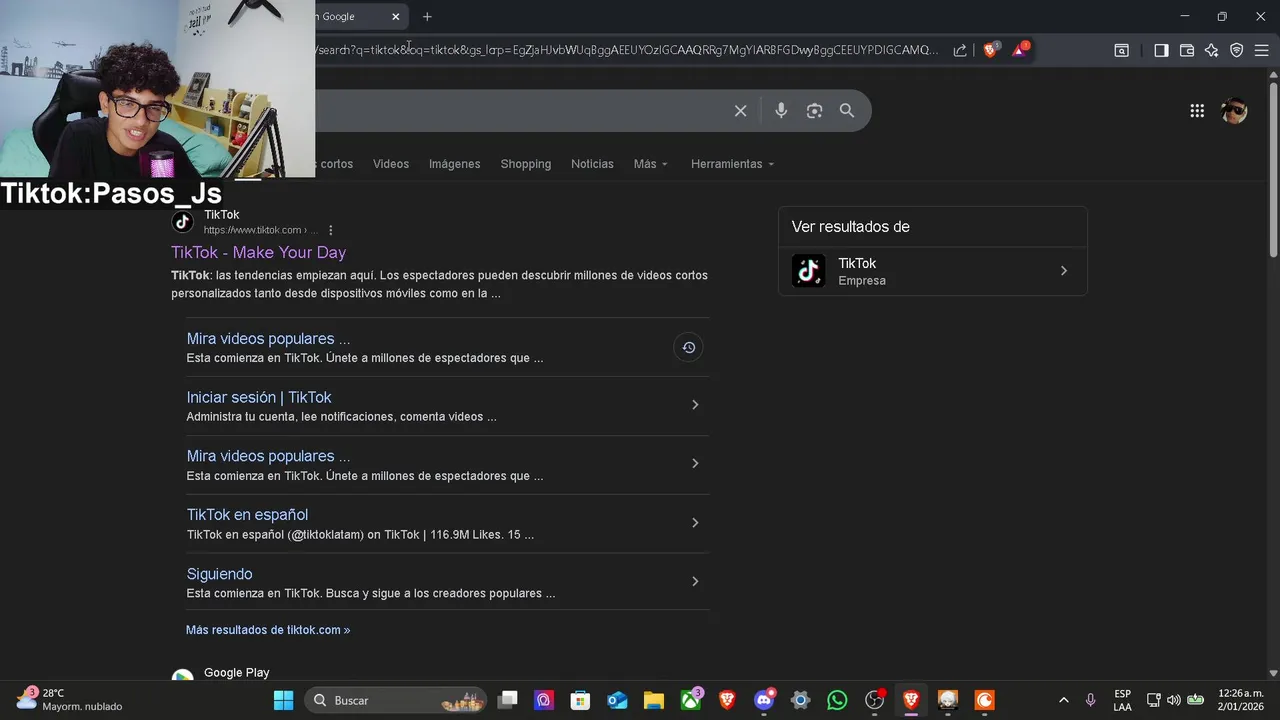
Task: Open the Herramientas dropdown
Action: (x=733, y=164)
